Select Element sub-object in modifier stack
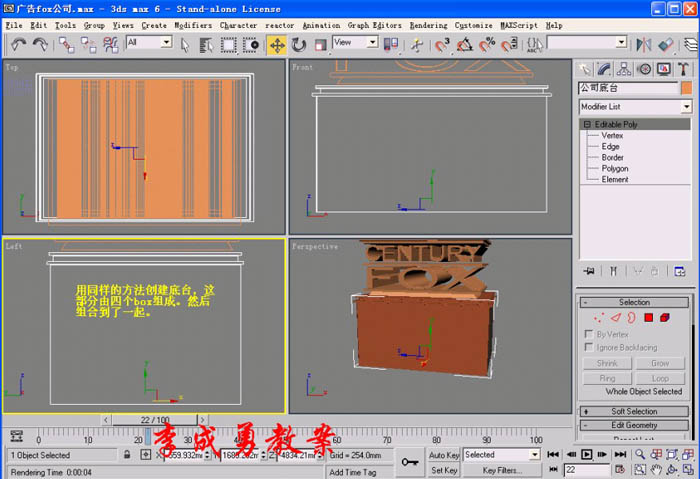 point(615,179)
